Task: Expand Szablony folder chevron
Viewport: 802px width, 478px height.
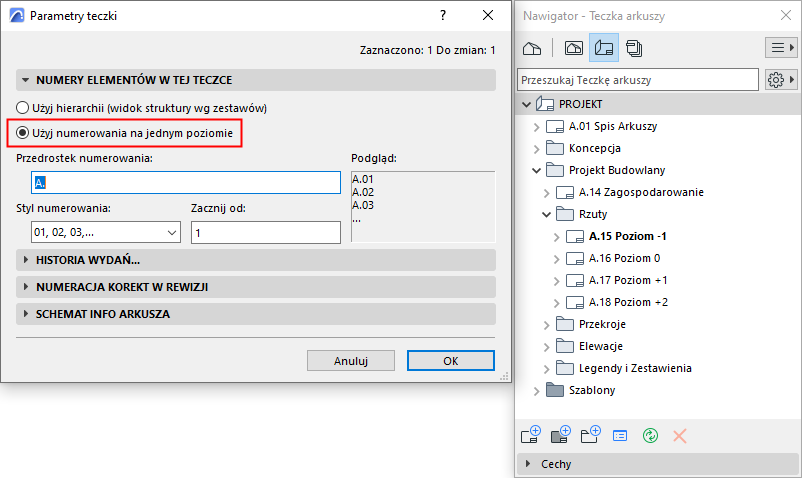Action: coord(536,391)
